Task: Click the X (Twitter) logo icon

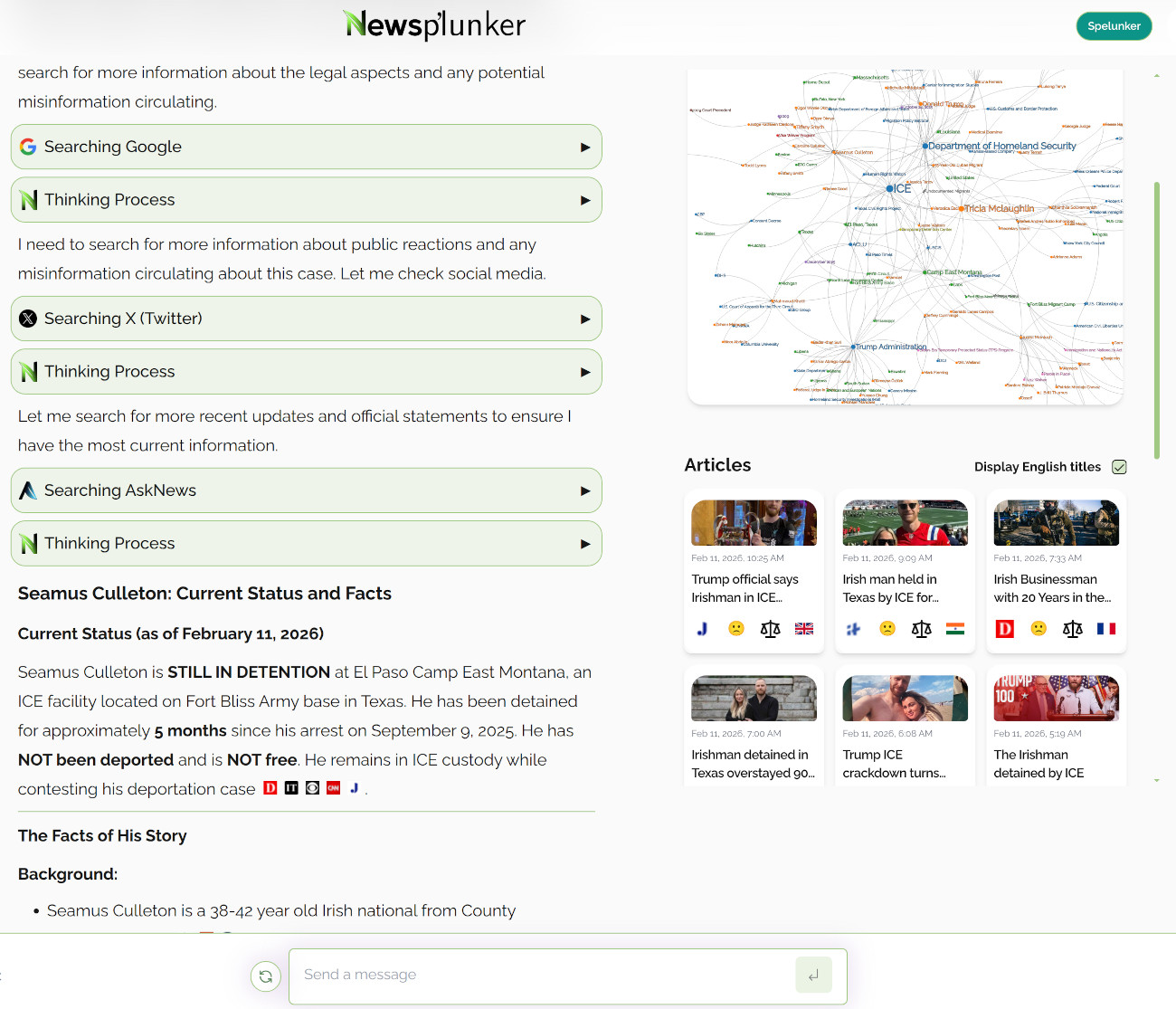Action: pyautogui.click(x=28, y=319)
